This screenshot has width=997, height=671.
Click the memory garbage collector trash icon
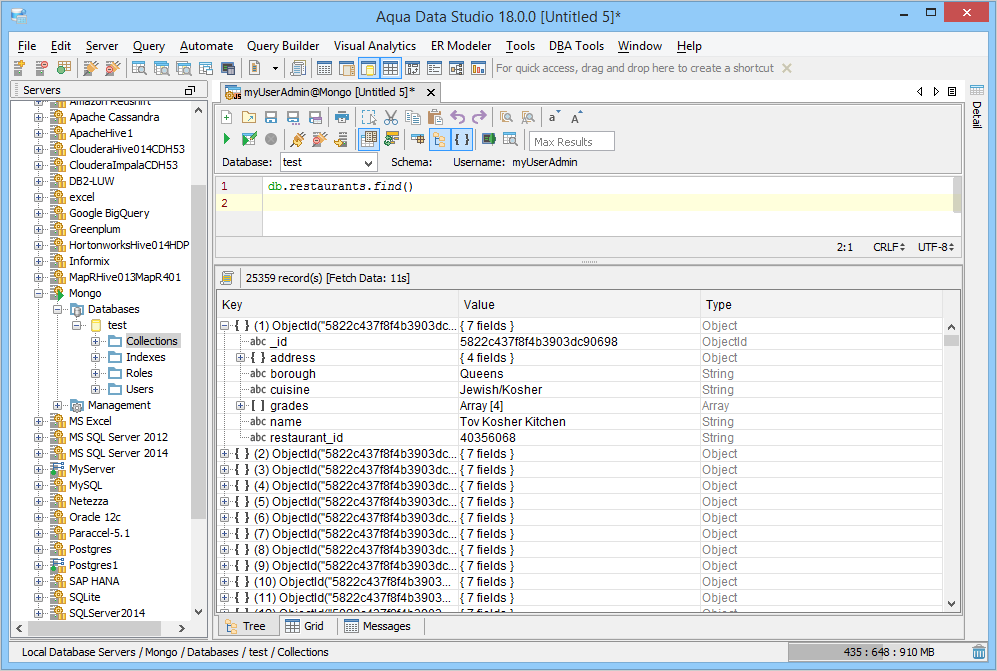pyautogui.click(x=978, y=652)
